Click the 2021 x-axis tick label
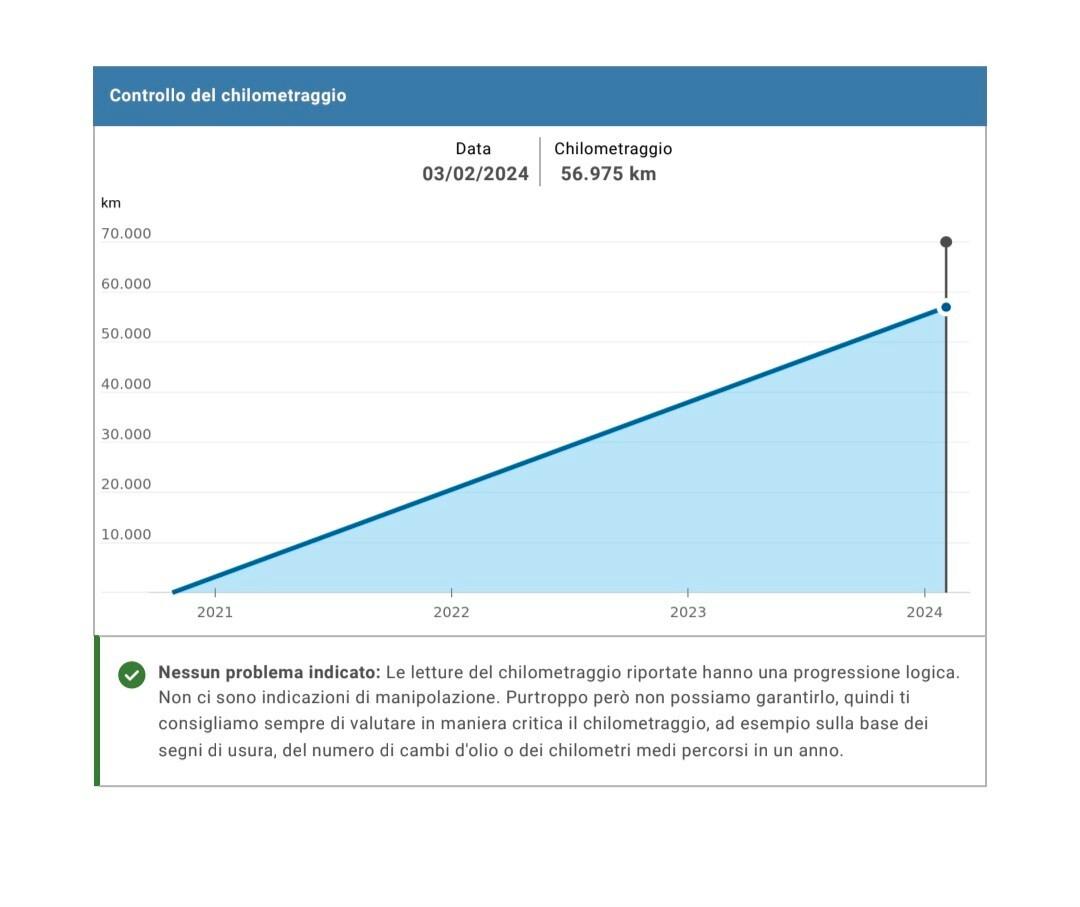Viewport: 1080px width, 907px height. coord(215,612)
